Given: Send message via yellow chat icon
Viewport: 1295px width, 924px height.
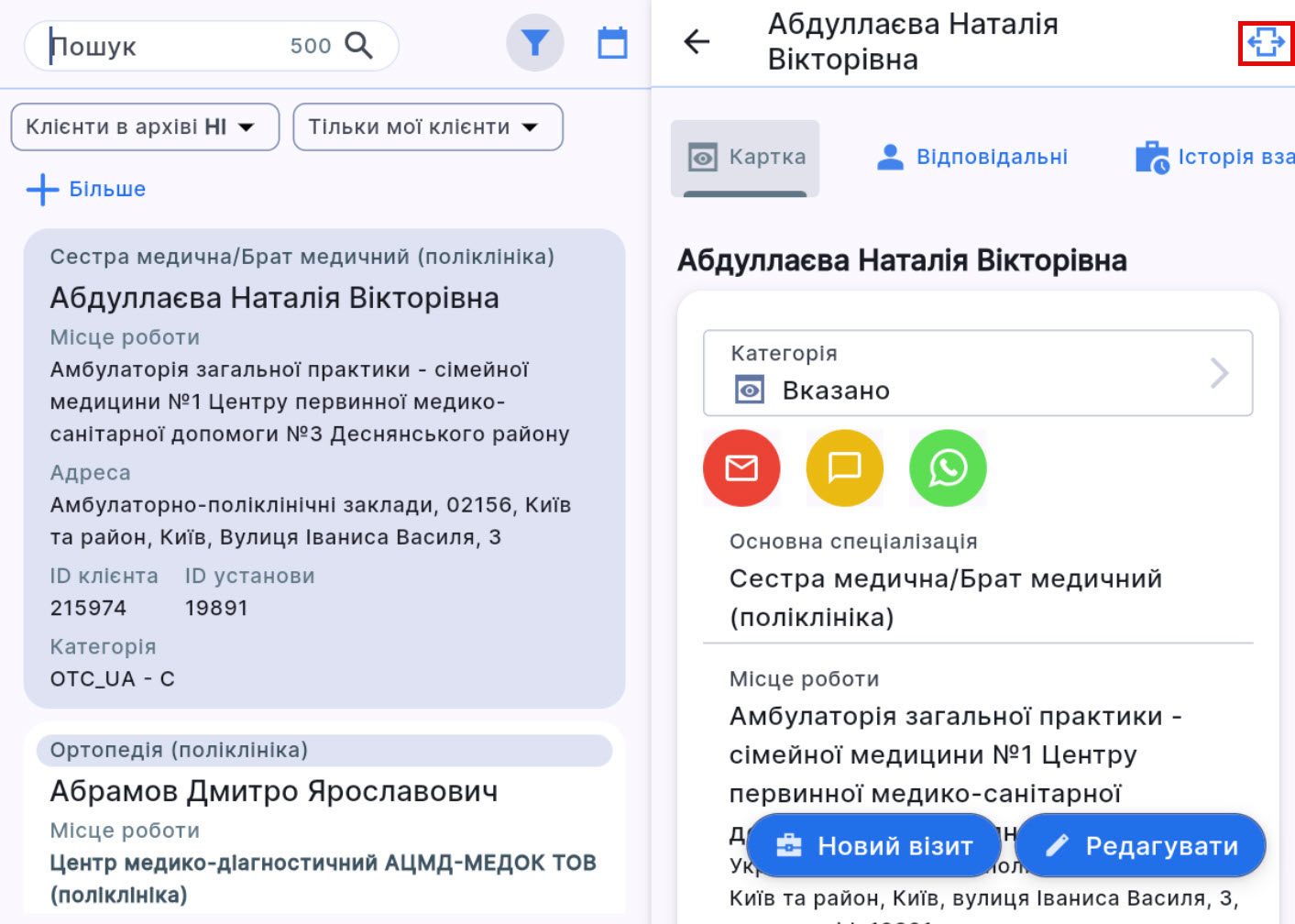Looking at the screenshot, I should tap(844, 467).
